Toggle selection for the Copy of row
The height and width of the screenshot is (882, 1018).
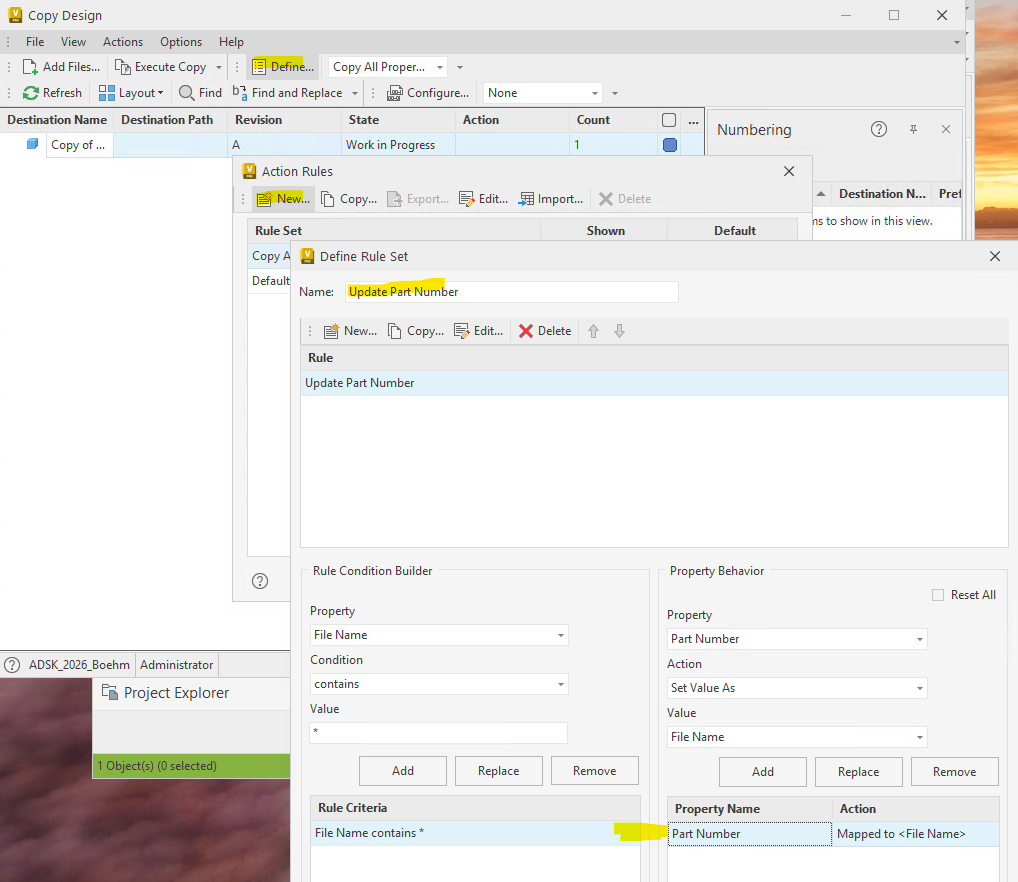click(669, 144)
